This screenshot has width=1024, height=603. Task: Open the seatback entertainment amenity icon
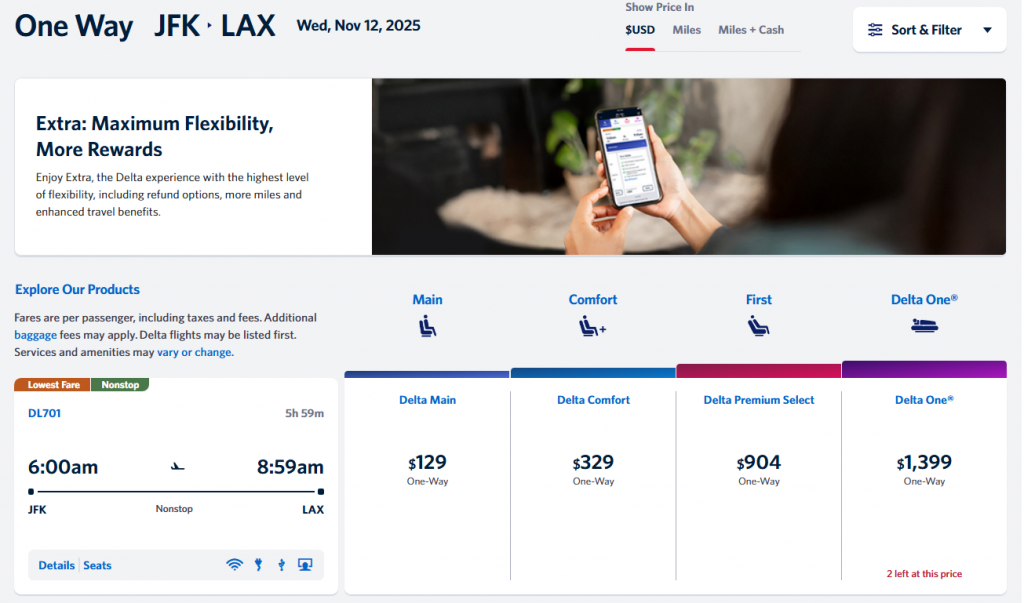click(305, 565)
